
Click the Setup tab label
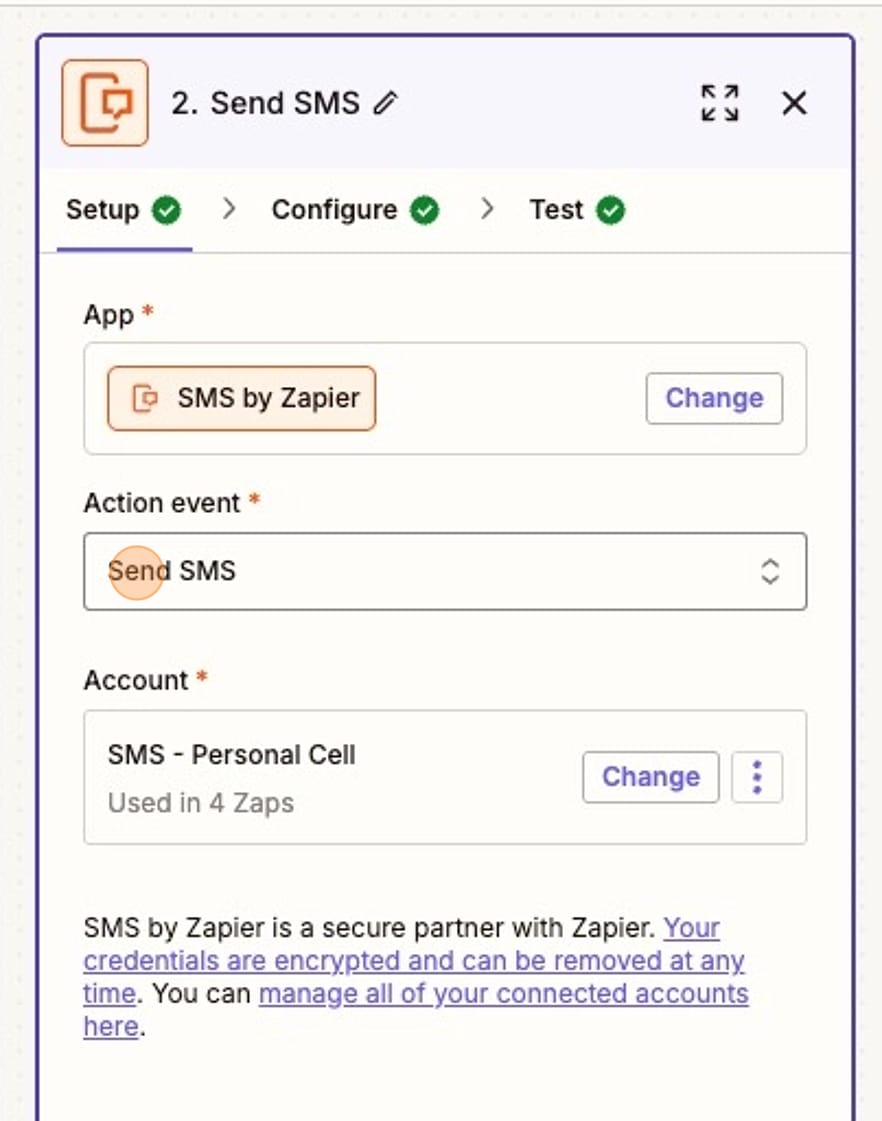point(103,210)
